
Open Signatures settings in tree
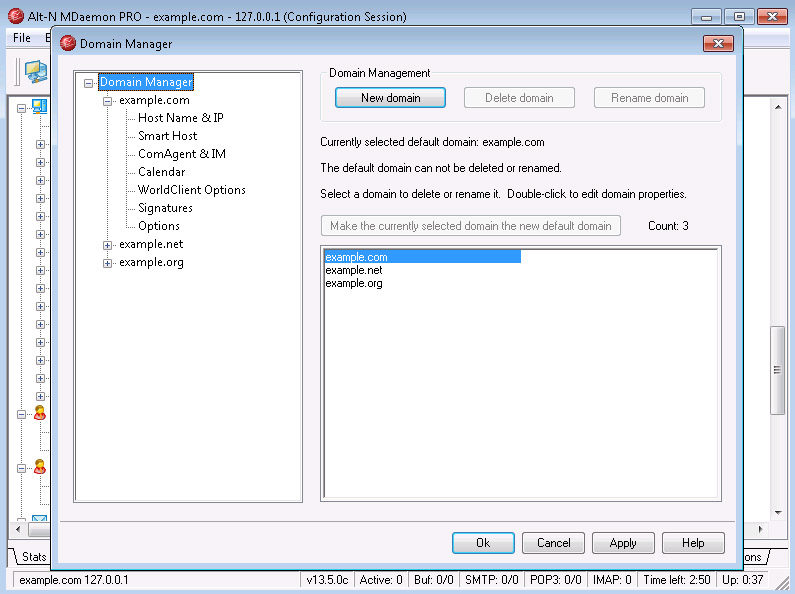(165, 208)
